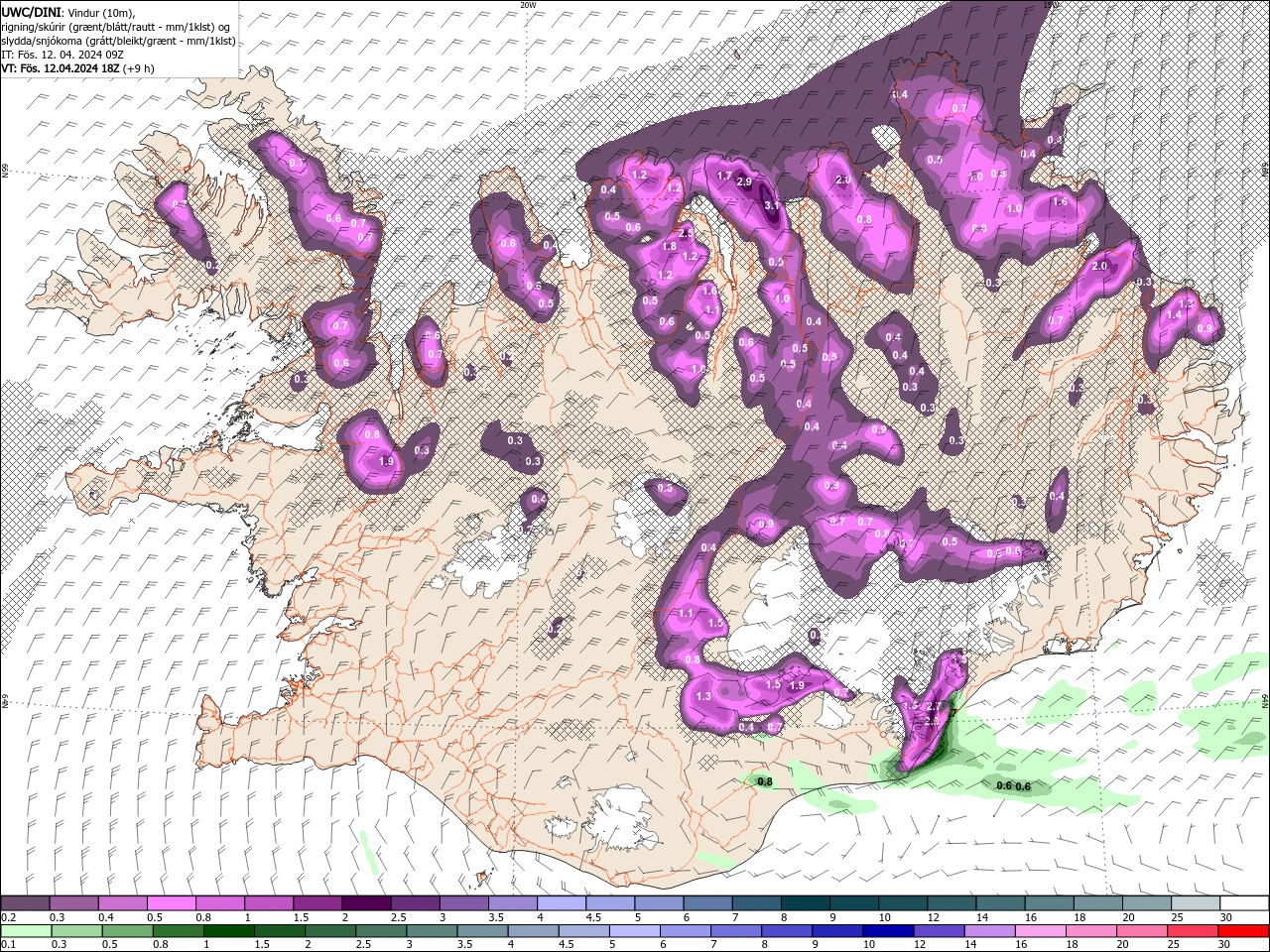Click the 0.8 rain value on the south coast
Screen dimensions: 1270x952
pos(765,781)
